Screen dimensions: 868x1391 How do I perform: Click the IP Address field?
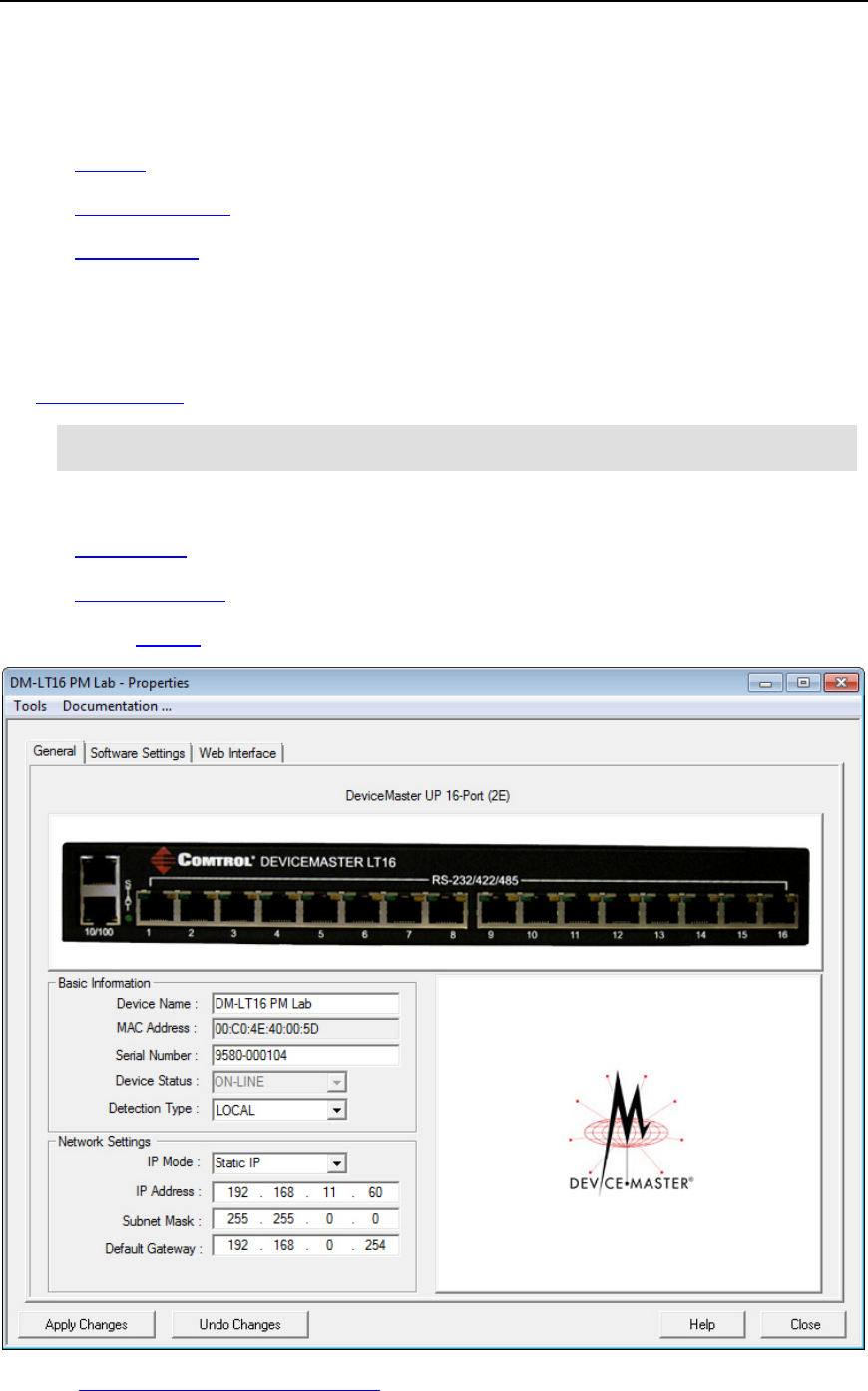click(x=305, y=1192)
